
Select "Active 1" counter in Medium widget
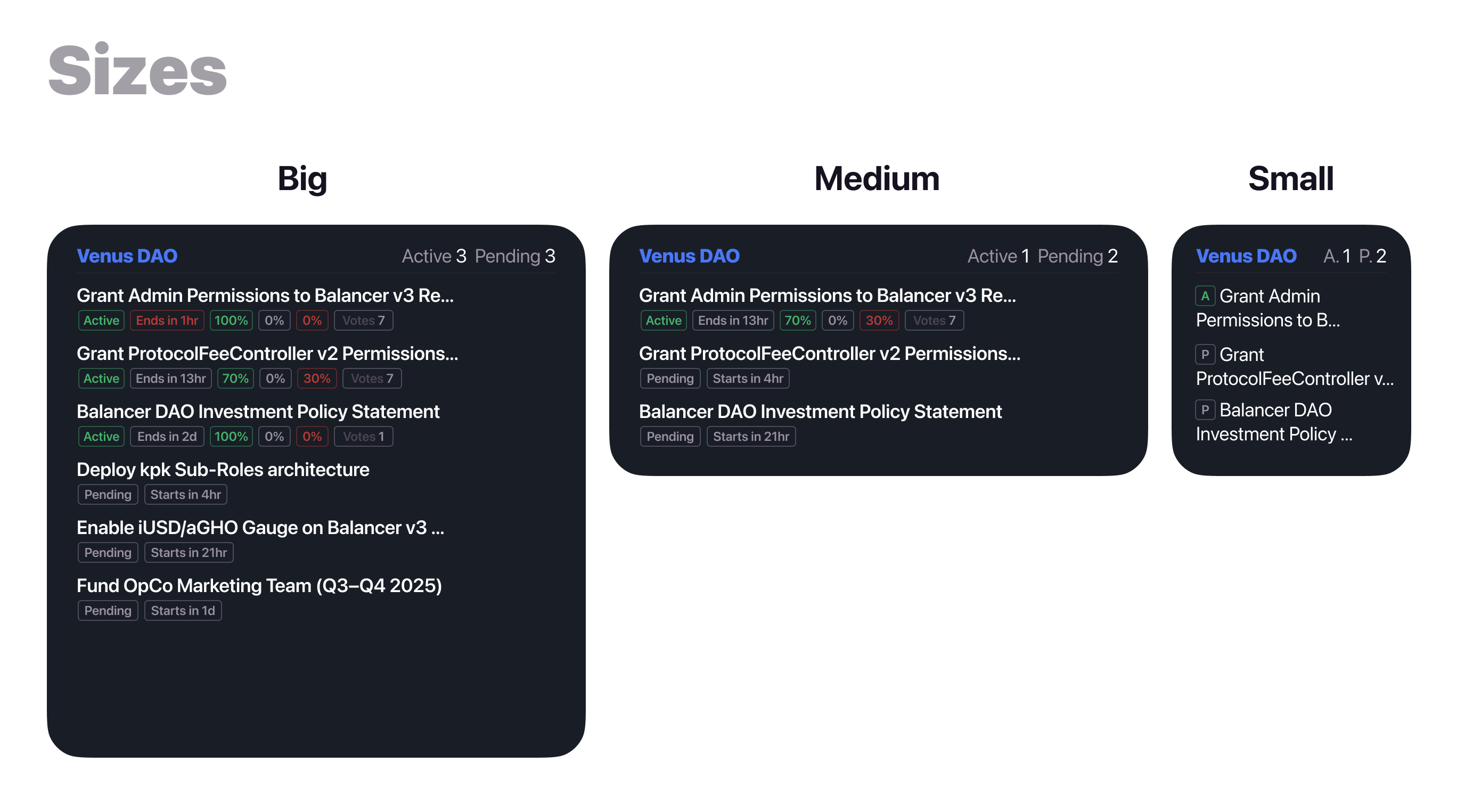tap(999, 256)
